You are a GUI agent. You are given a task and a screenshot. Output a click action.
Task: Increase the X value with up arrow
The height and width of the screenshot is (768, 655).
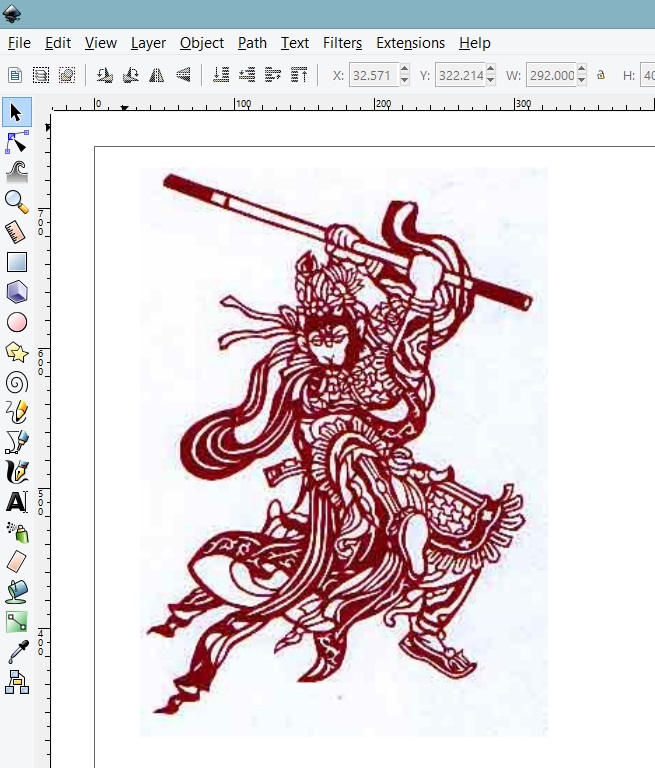(x=405, y=69)
